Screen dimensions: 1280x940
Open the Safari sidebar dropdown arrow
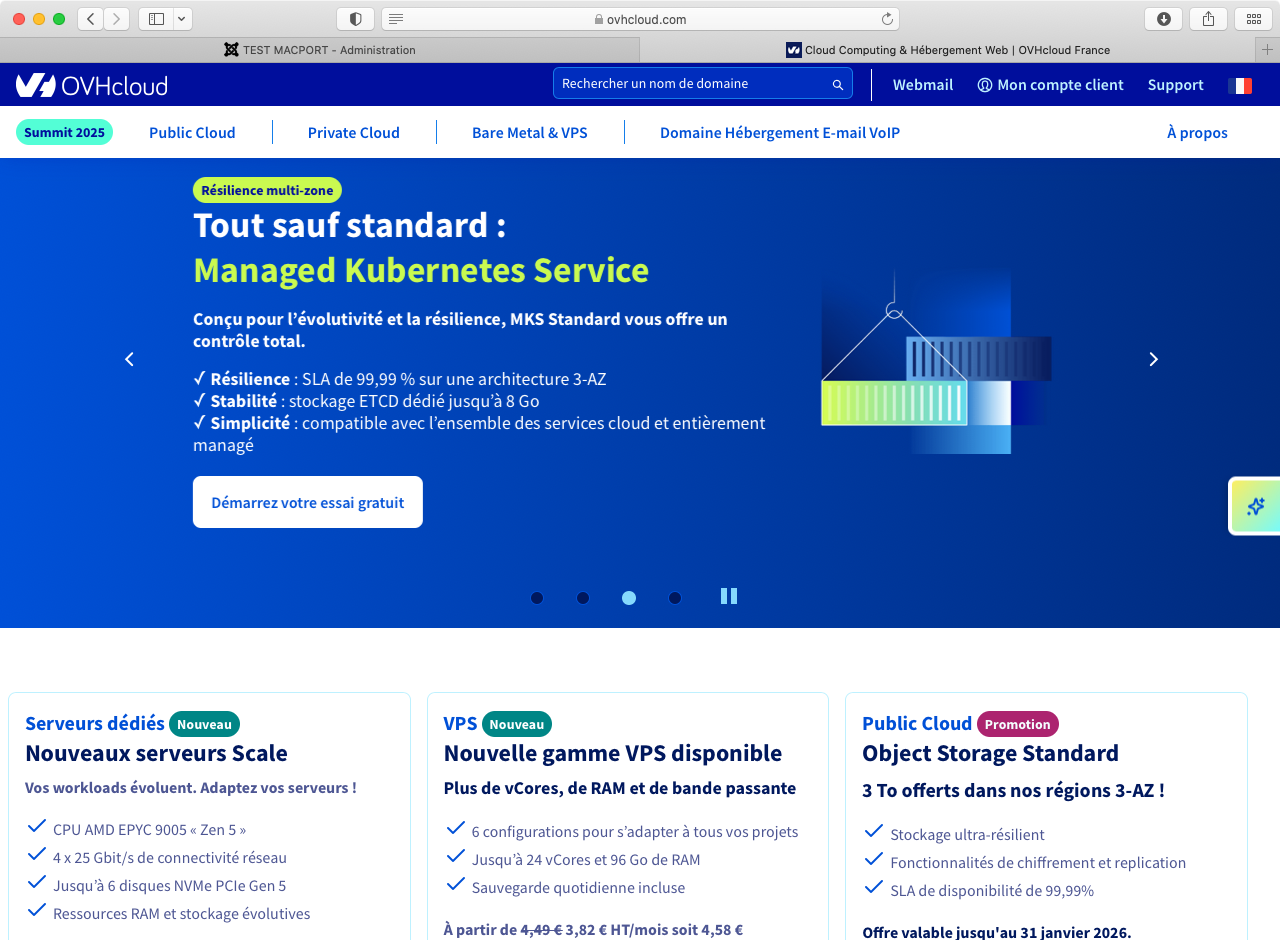click(x=181, y=19)
